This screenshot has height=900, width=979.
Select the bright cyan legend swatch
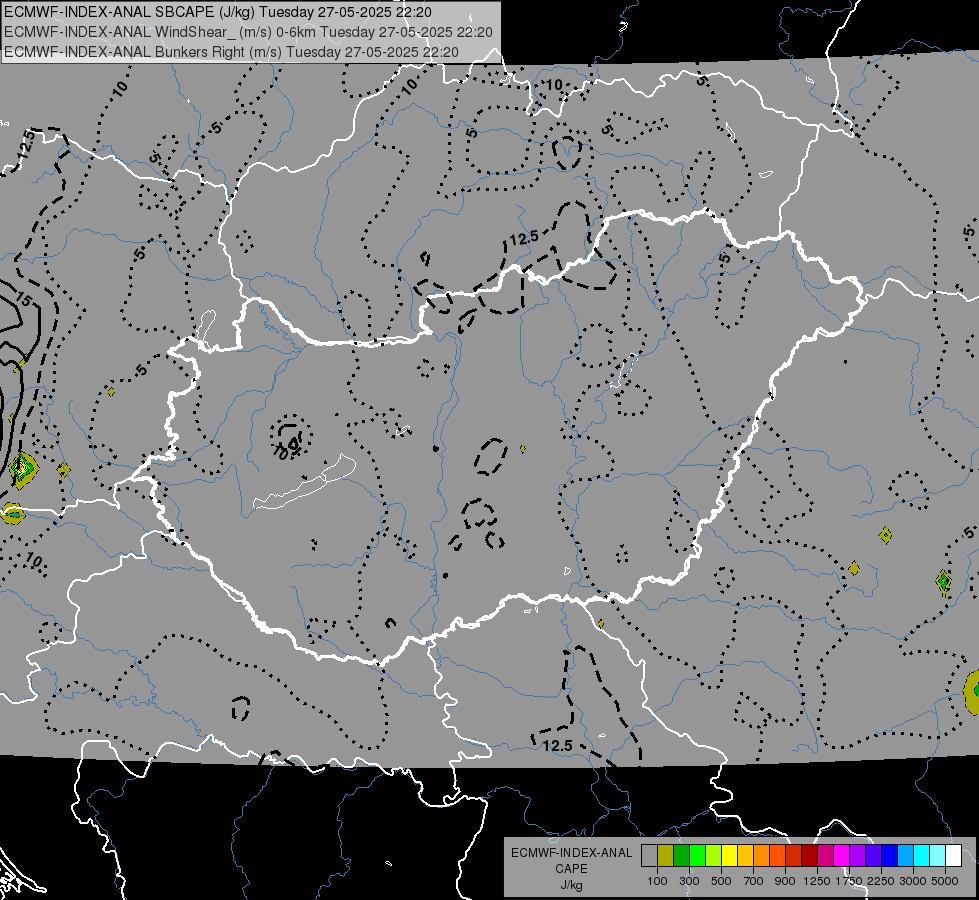click(922, 856)
